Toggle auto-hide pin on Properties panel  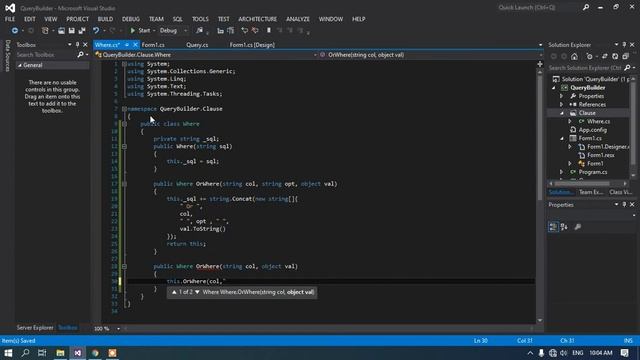(624, 205)
